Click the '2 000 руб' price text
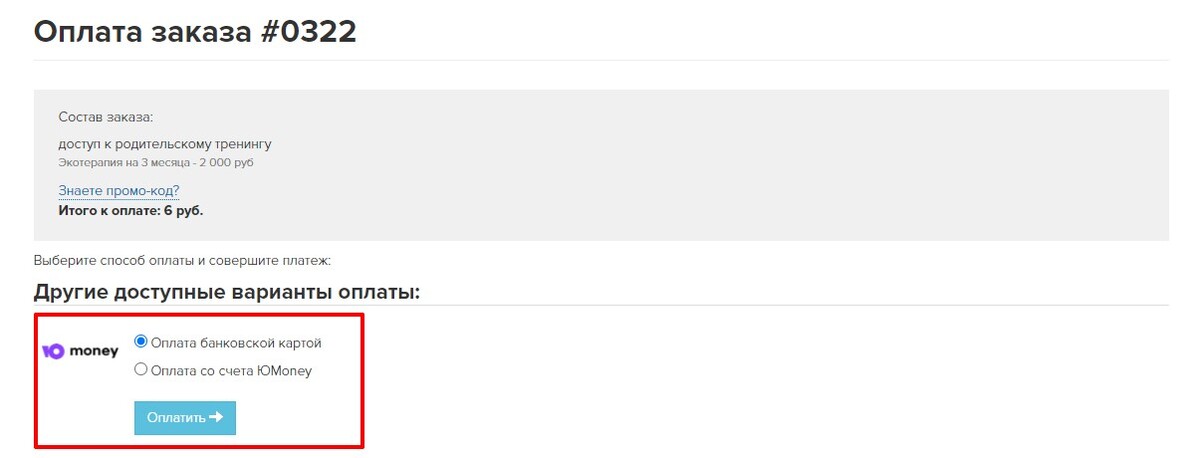The width and height of the screenshot is (1200, 458). [240, 162]
